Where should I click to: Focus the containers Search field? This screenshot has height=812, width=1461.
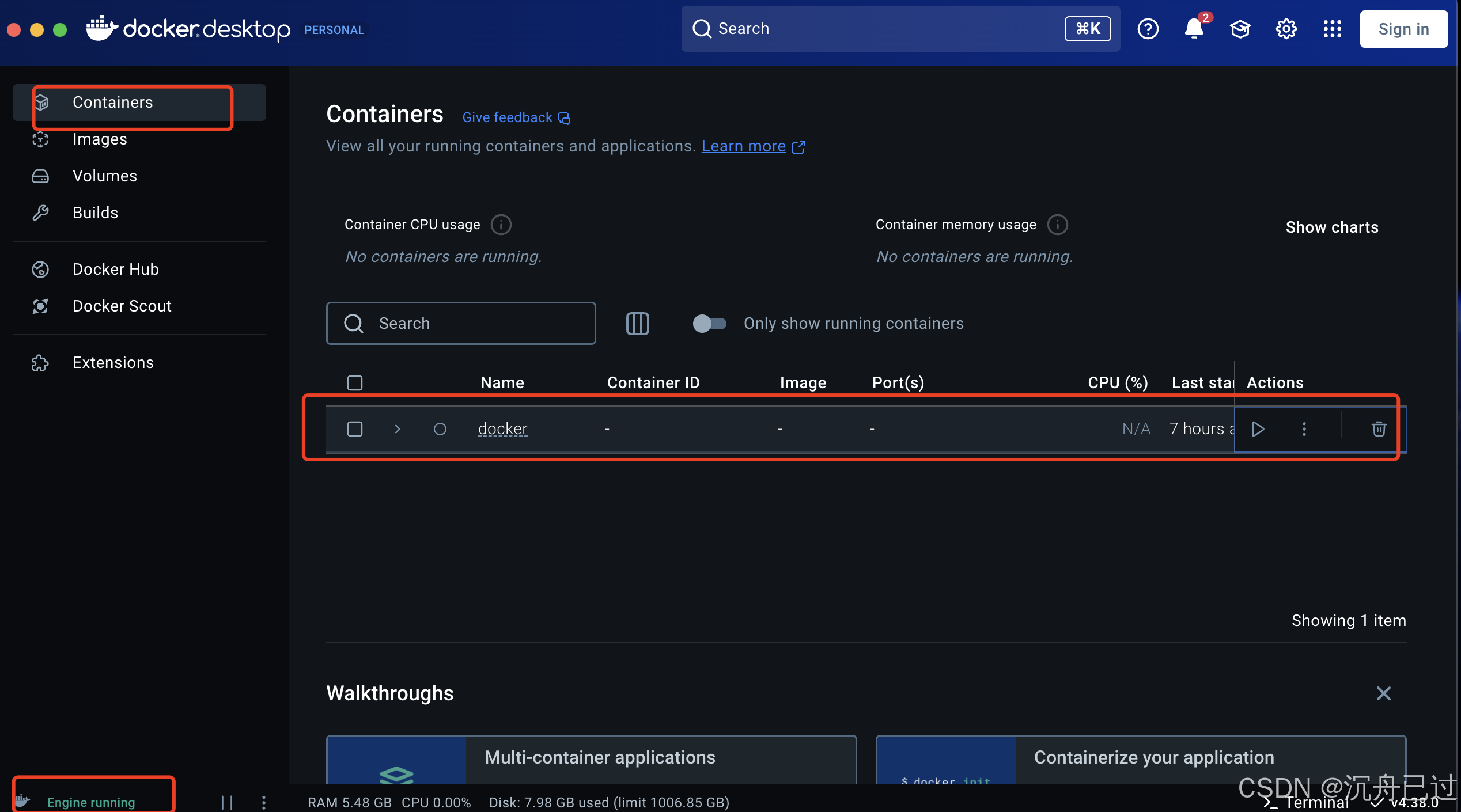pos(461,324)
